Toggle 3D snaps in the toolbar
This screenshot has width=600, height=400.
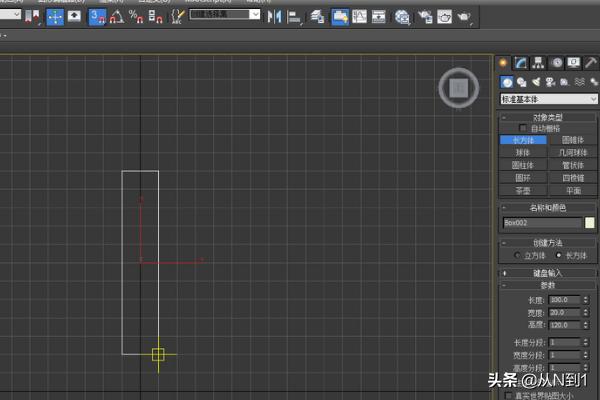coord(97,17)
